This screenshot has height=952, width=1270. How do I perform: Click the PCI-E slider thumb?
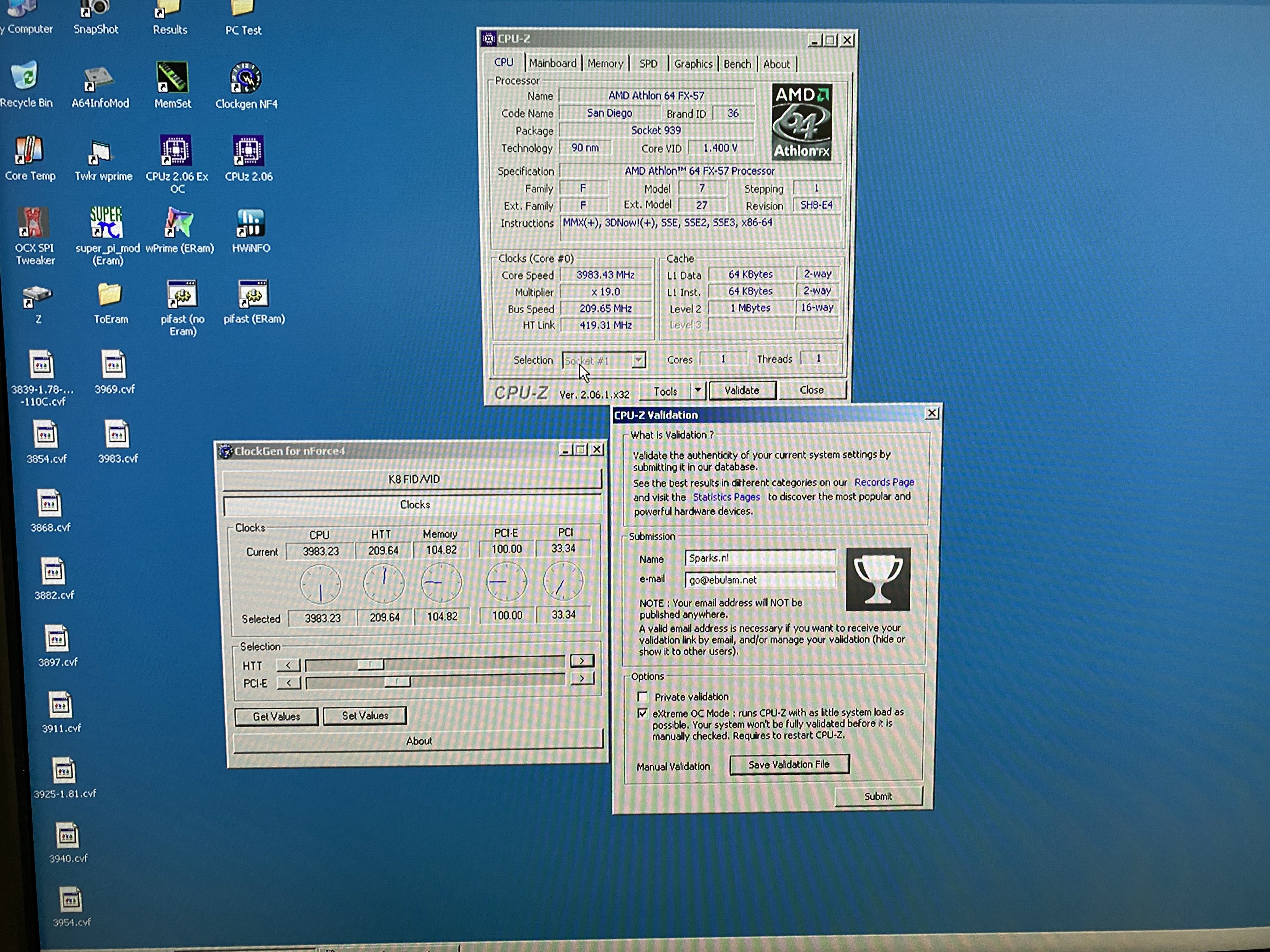tap(397, 681)
